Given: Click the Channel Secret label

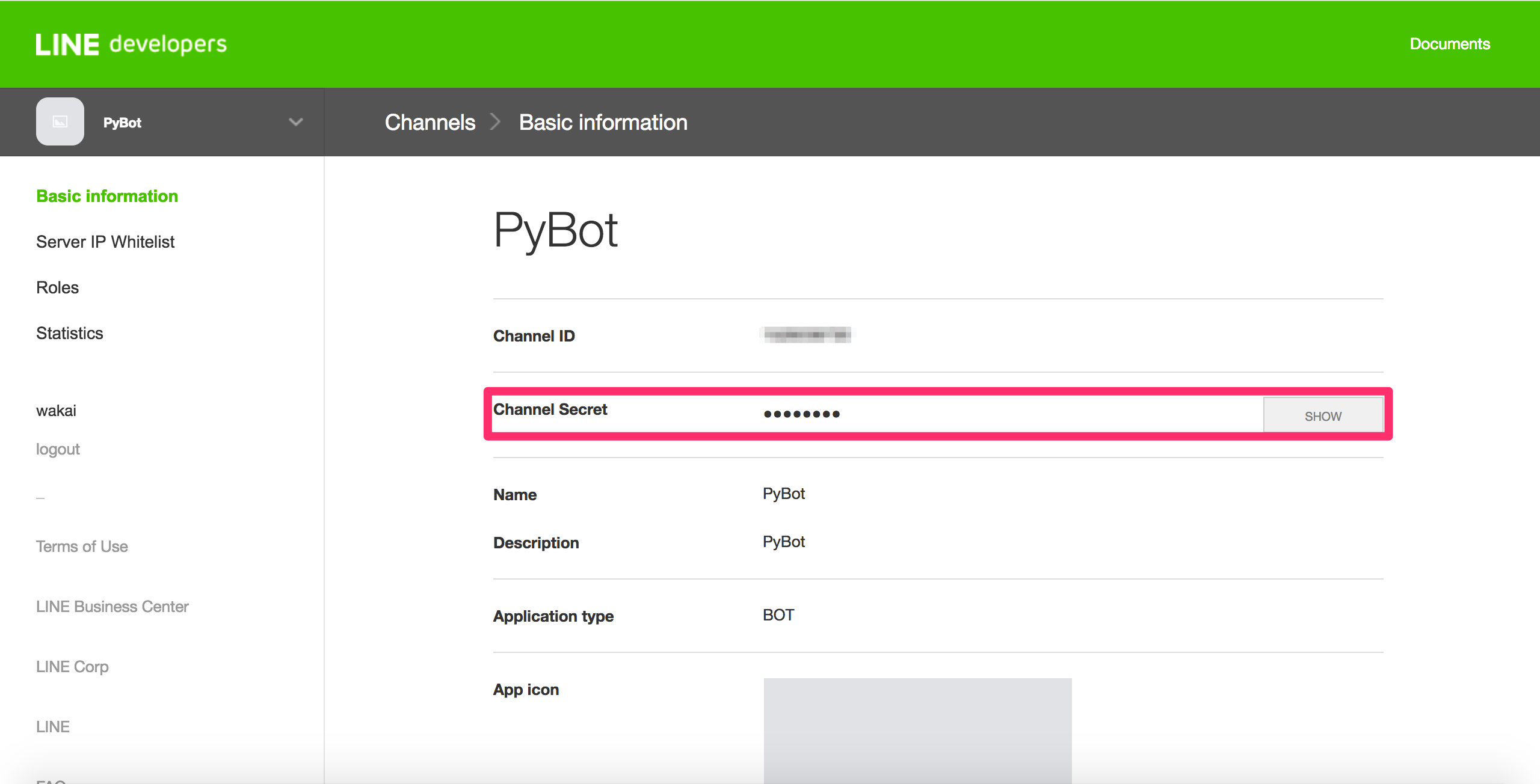Looking at the screenshot, I should [550, 409].
